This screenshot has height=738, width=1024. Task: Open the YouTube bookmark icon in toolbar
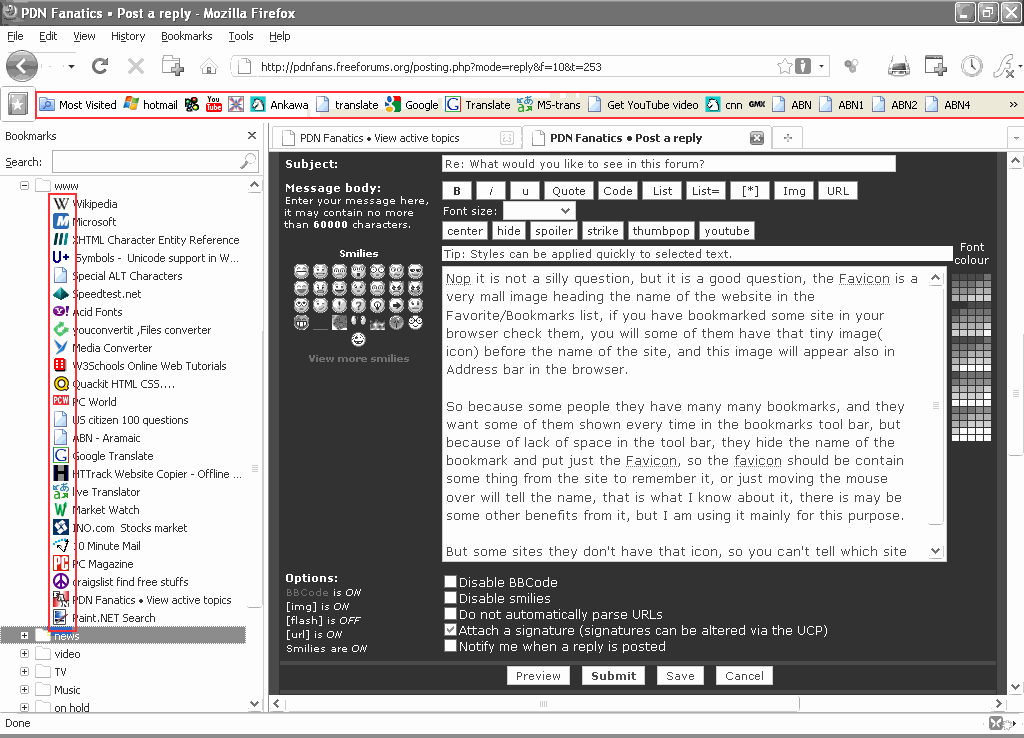(214, 104)
